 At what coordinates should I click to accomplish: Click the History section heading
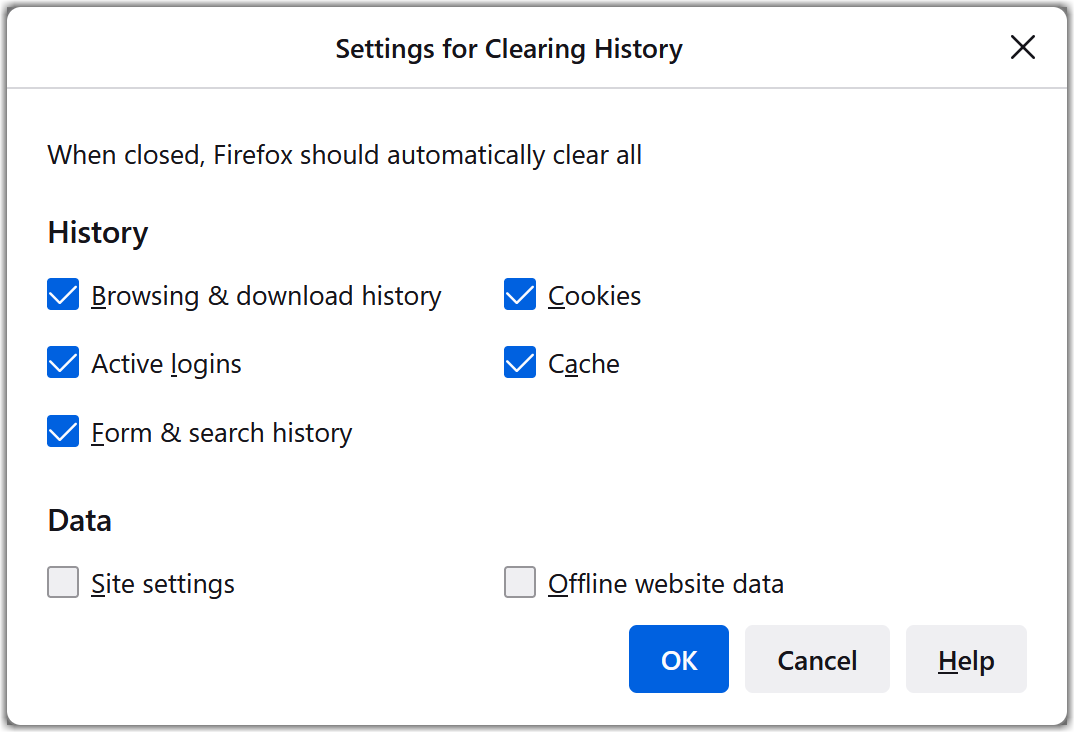click(x=97, y=232)
